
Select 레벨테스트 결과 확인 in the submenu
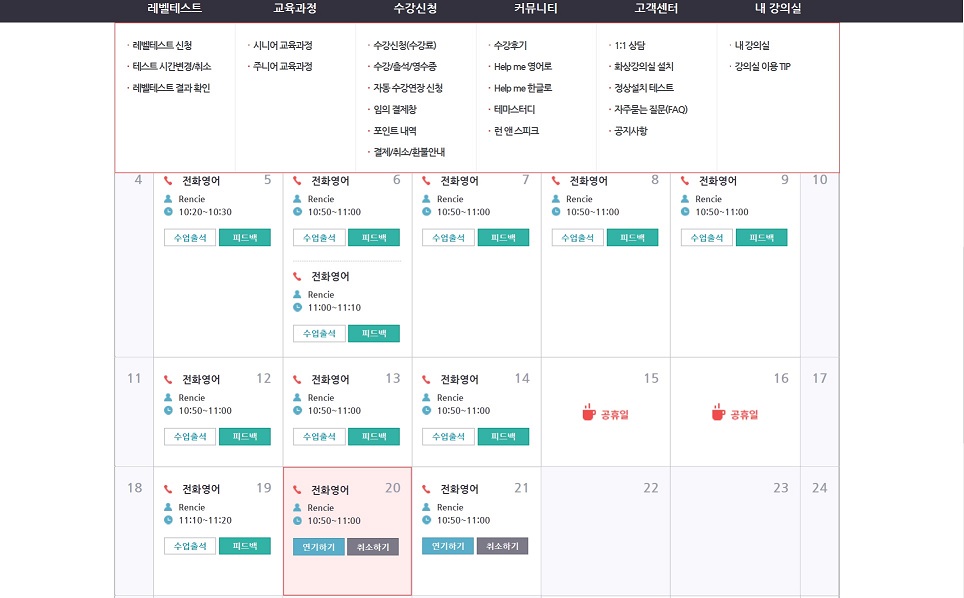pyautogui.click(x=171, y=88)
